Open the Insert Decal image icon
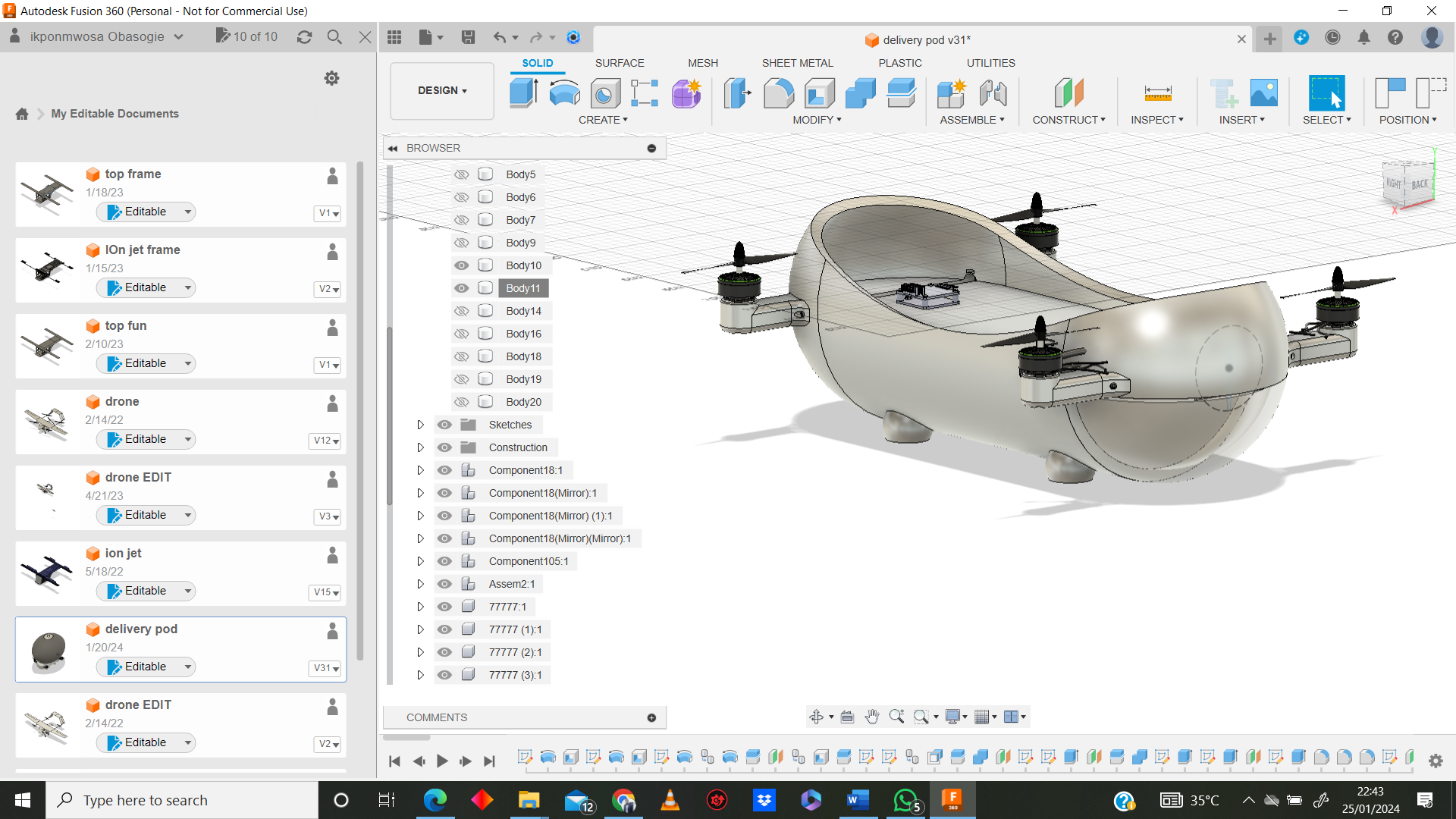1456x819 pixels. 1263,93
